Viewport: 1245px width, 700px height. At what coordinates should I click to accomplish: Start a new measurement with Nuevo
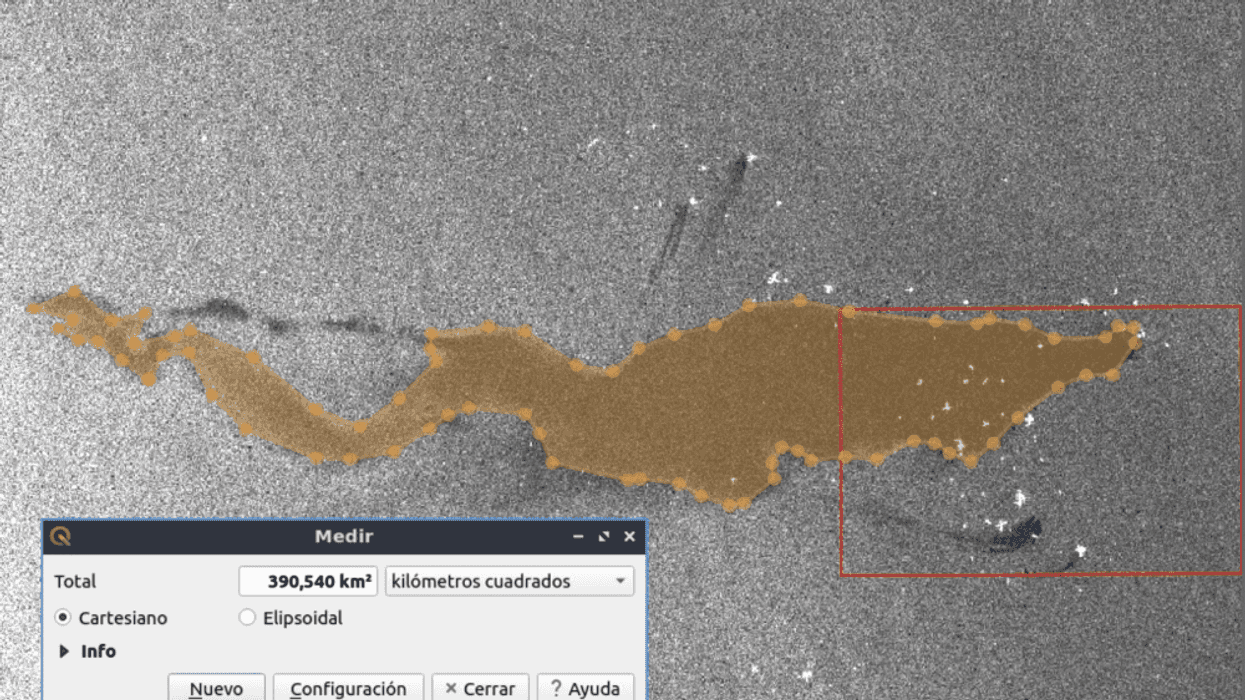[x=216, y=688]
